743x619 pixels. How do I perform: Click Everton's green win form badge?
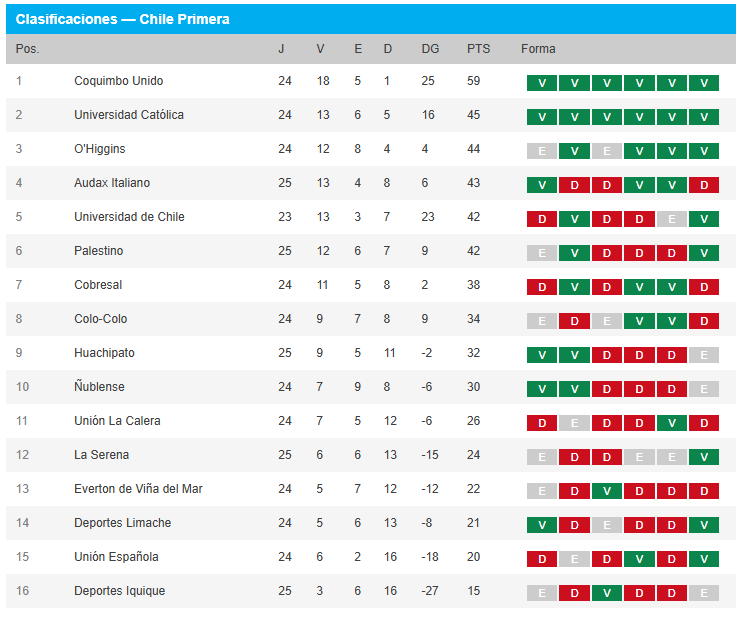point(606,491)
